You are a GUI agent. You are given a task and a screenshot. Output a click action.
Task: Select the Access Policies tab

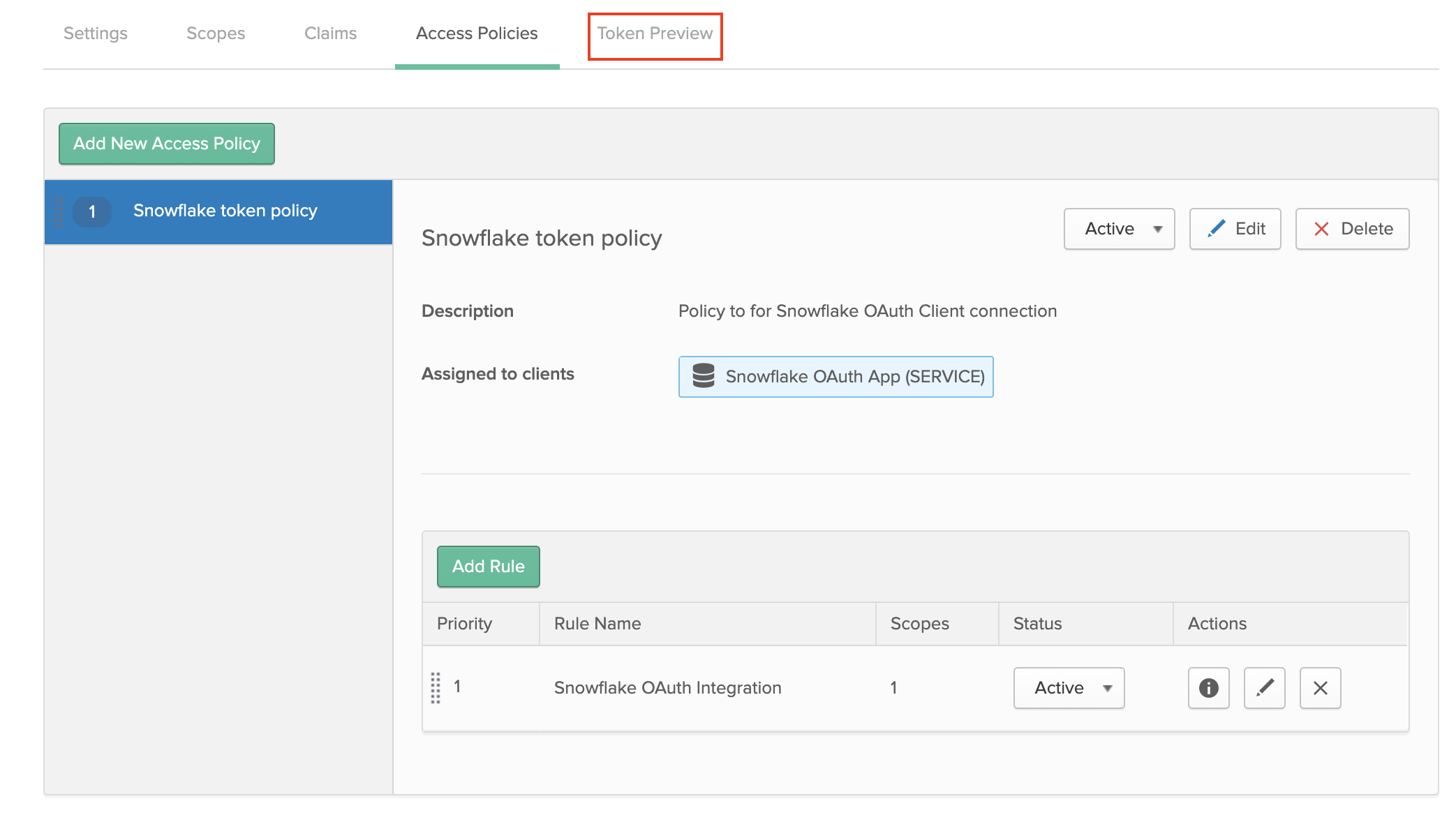477,33
